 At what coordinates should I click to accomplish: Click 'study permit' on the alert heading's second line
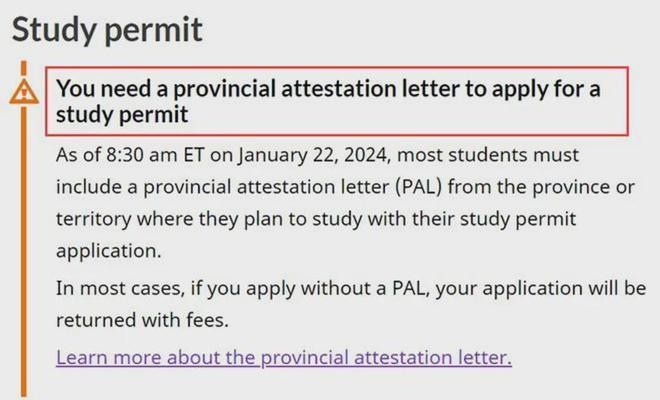[x=122, y=115]
